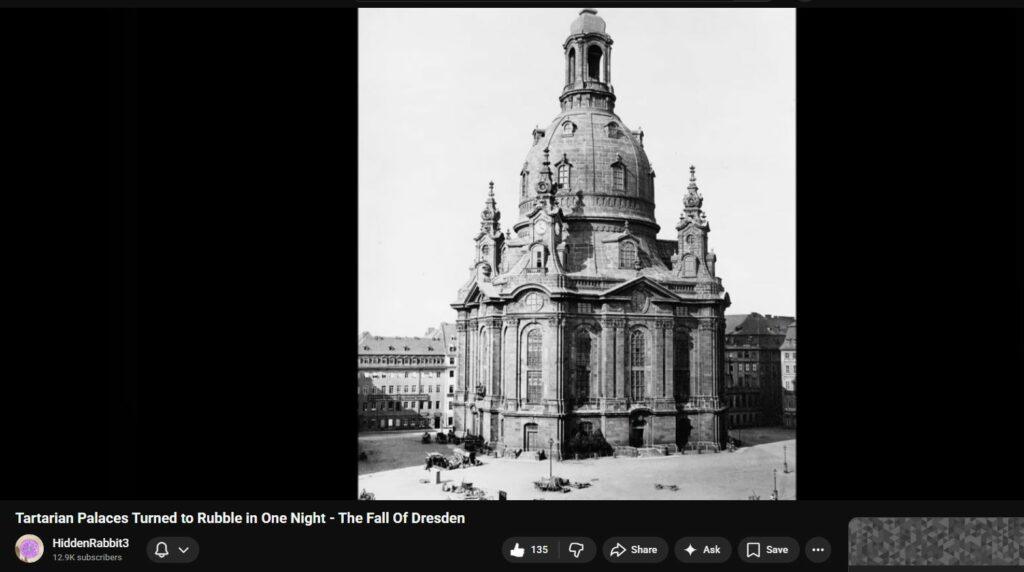Image resolution: width=1024 pixels, height=572 pixels.
Task: Click the Share button text label
Action: tap(644, 550)
